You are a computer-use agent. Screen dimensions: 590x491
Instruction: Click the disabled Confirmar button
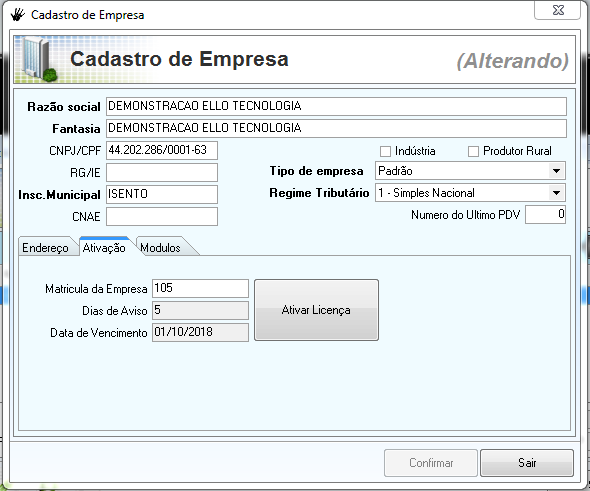(431, 463)
